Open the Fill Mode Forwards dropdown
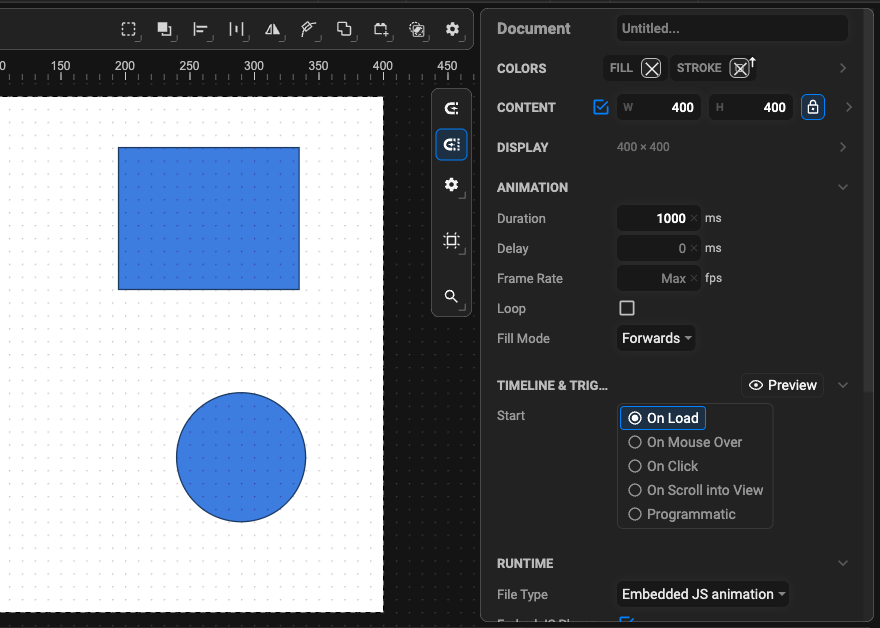Viewport: 880px width, 628px height. point(656,338)
